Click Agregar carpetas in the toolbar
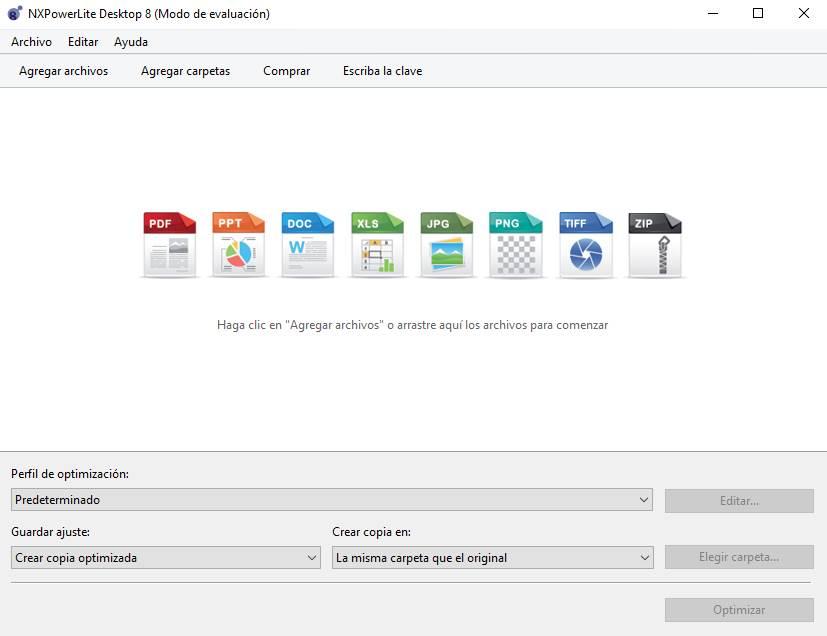This screenshot has width=827, height=636. pyautogui.click(x=185, y=71)
